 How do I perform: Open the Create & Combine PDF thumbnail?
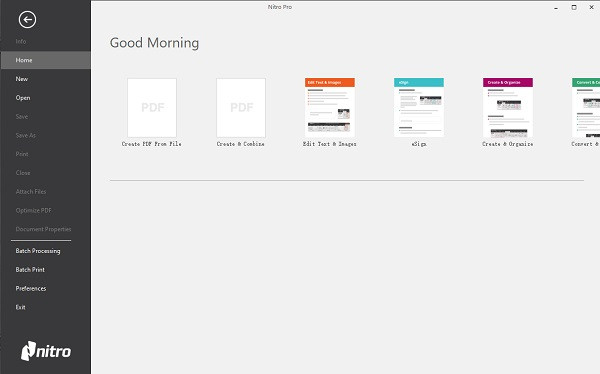[x=241, y=108]
